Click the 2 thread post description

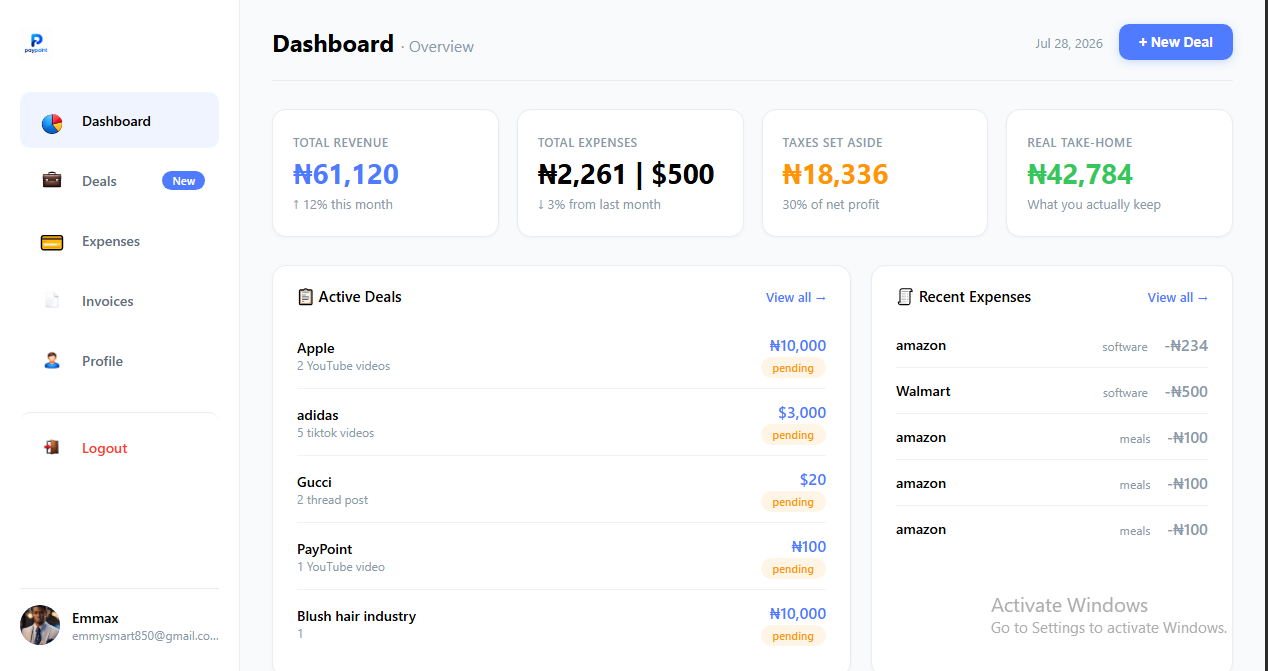click(x=332, y=500)
